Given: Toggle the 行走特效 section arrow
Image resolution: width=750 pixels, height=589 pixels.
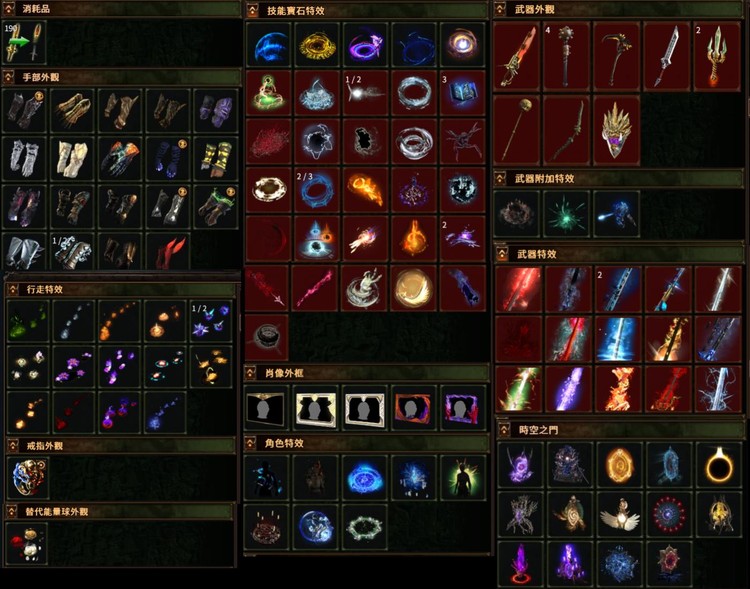Looking at the screenshot, I should 12,289.
